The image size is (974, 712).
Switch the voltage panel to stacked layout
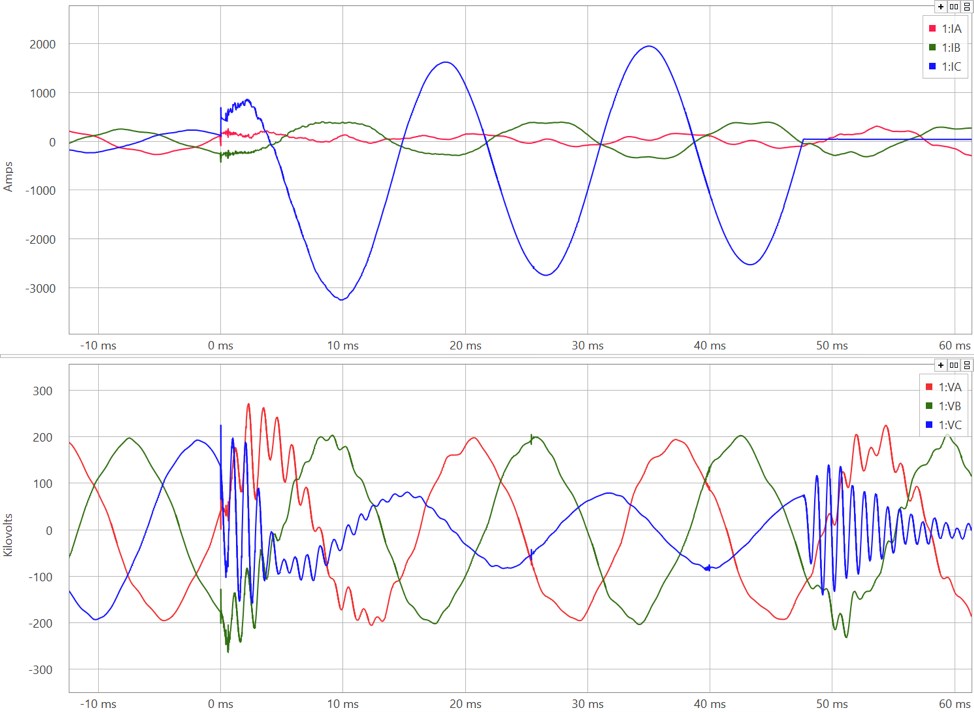966,365
